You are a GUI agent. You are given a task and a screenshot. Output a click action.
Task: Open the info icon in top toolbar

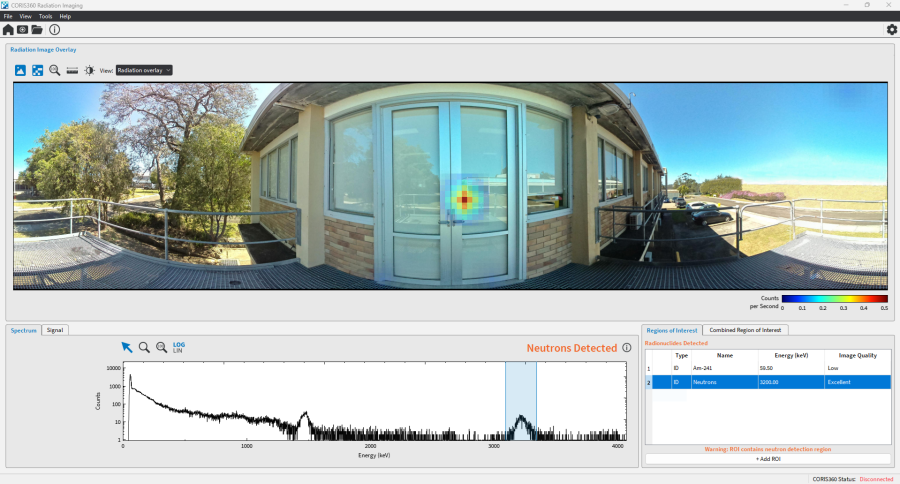click(55, 30)
